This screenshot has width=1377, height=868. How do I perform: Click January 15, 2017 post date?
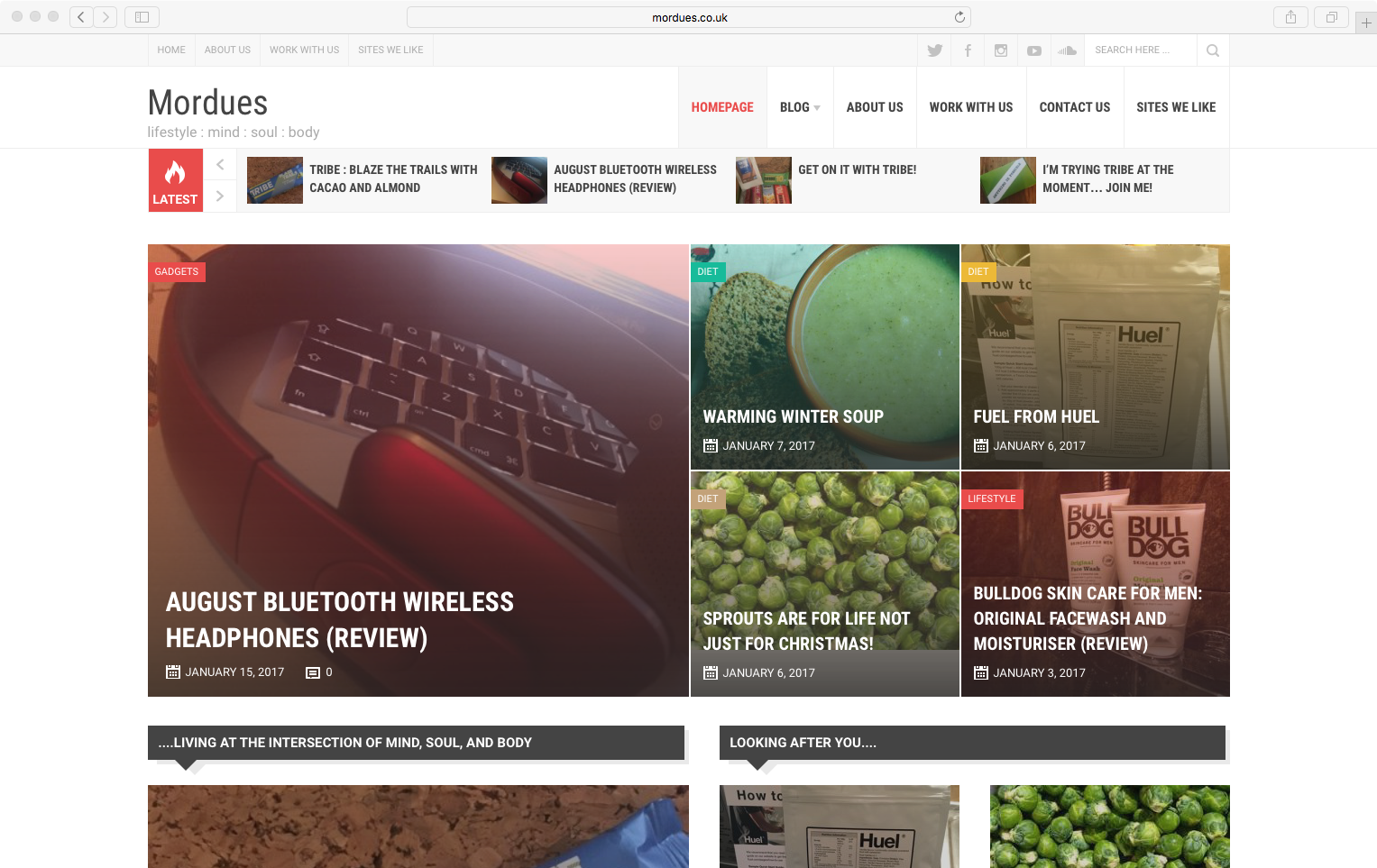click(x=234, y=672)
